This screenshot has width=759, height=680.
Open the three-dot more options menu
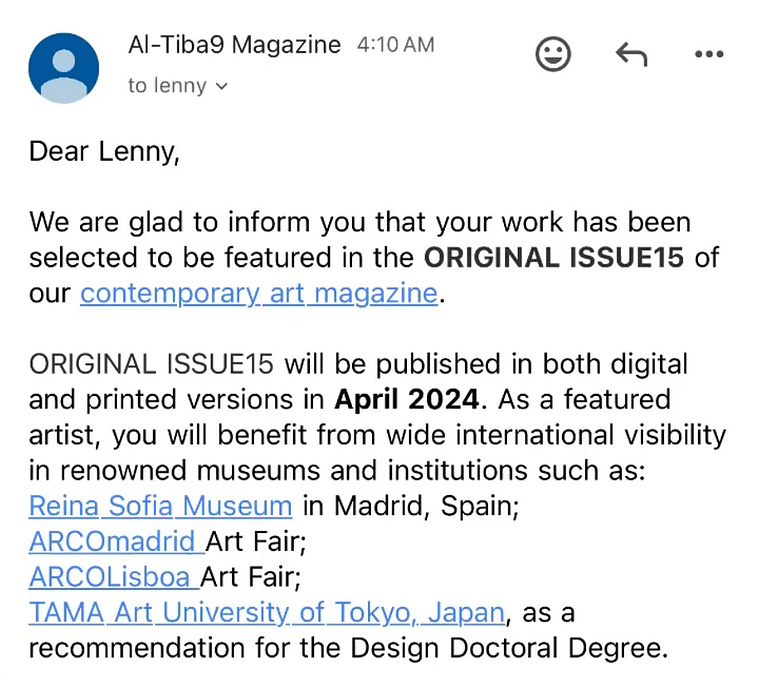coord(709,54)
